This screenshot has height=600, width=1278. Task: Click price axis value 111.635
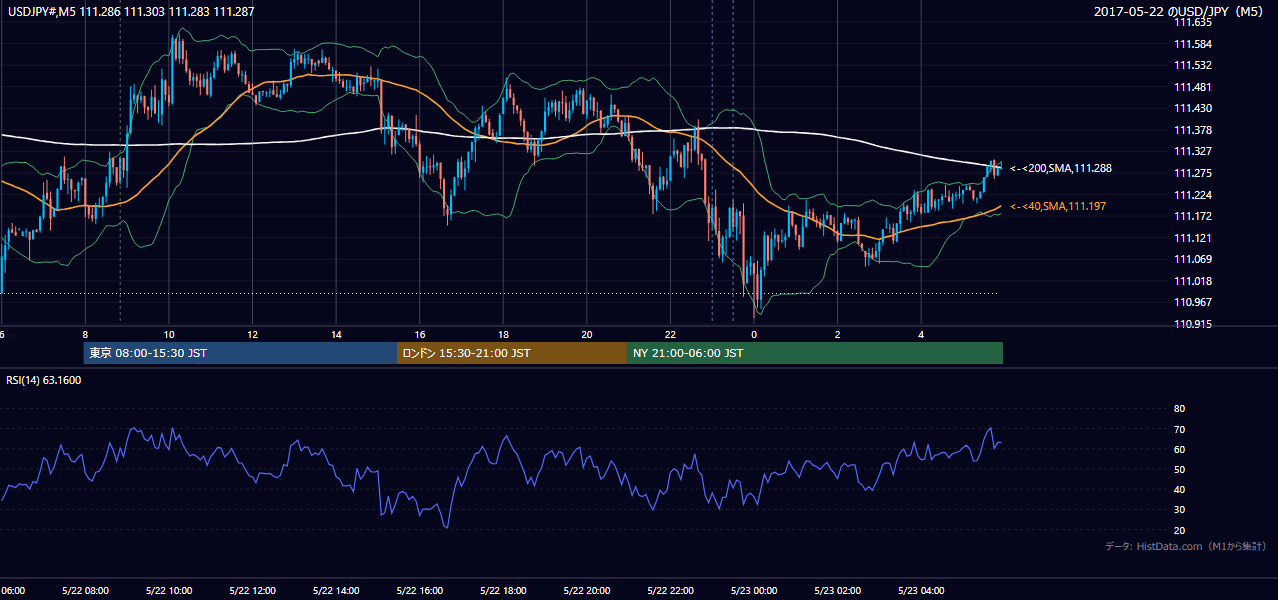[1194, 22]
